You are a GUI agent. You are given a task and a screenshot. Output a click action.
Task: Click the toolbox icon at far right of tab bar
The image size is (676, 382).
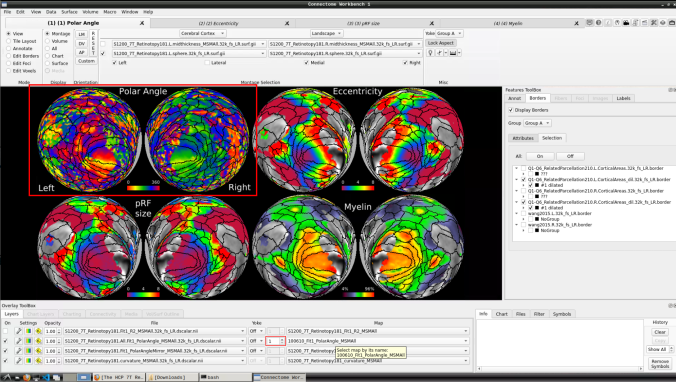pos(672,23)
